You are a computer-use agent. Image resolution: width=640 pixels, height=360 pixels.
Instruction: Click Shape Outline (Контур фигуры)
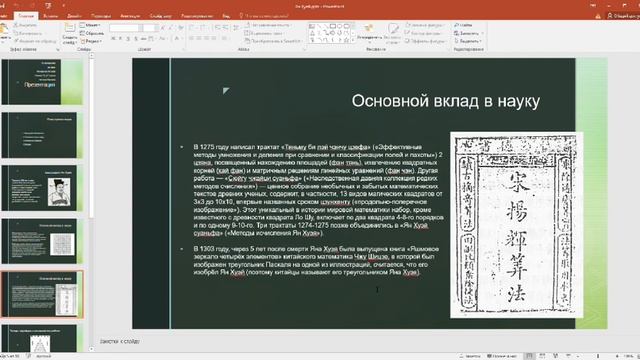[424, 33]
